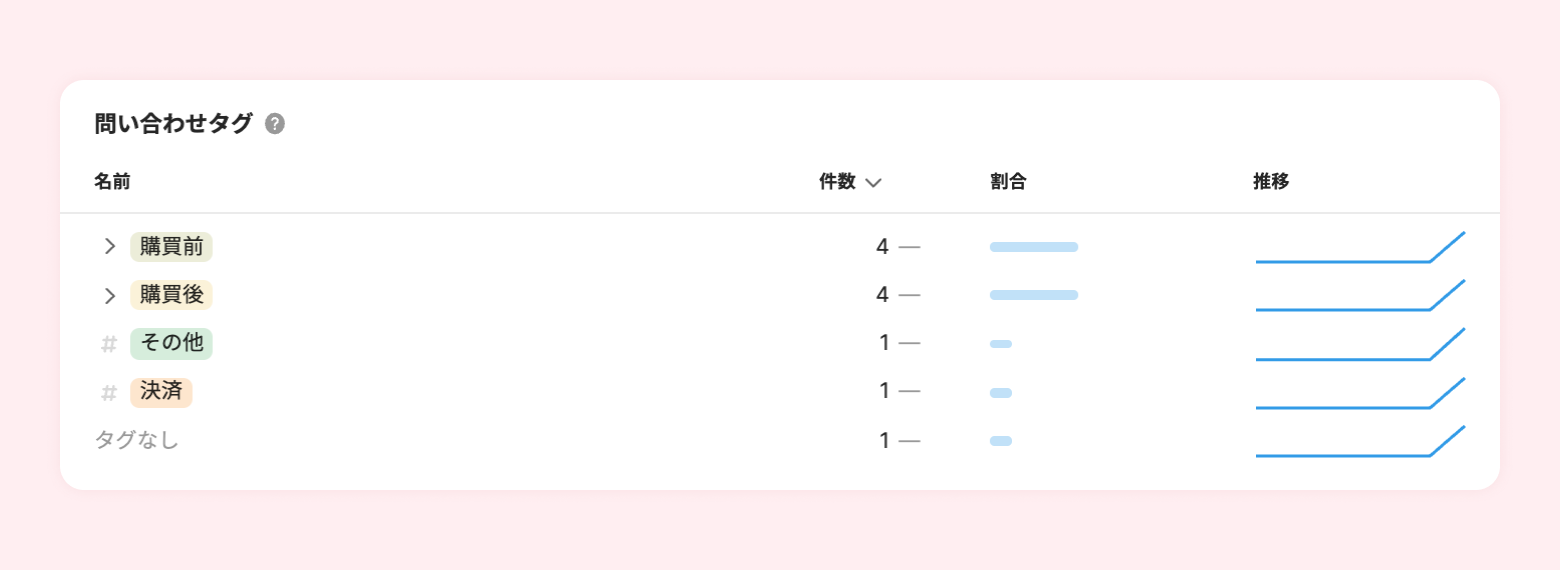Screen dimensions: 1560x570
Task: Click the hash icon beside 決済
Action: coord(109,393)
